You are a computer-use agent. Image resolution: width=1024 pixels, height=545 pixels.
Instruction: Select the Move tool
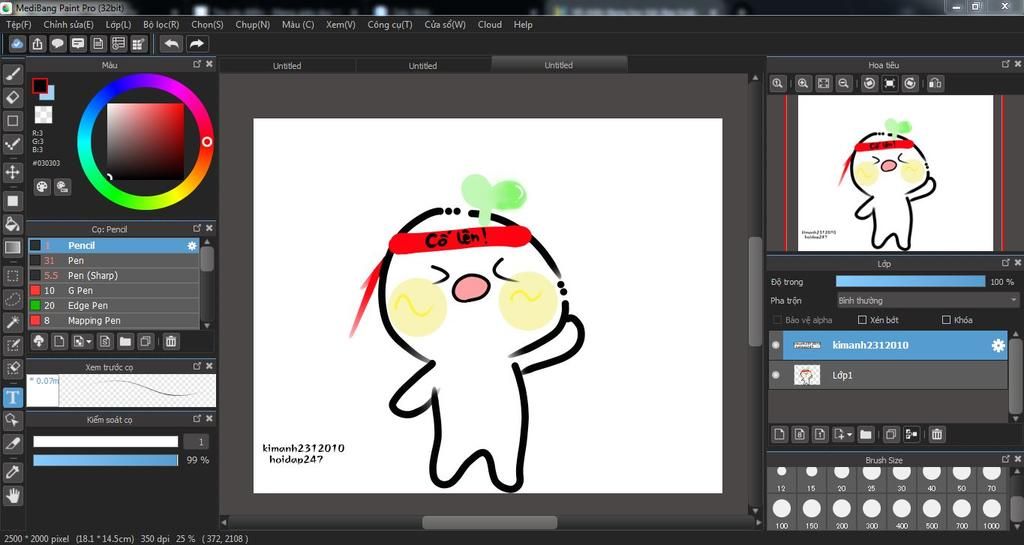[12, 172]
